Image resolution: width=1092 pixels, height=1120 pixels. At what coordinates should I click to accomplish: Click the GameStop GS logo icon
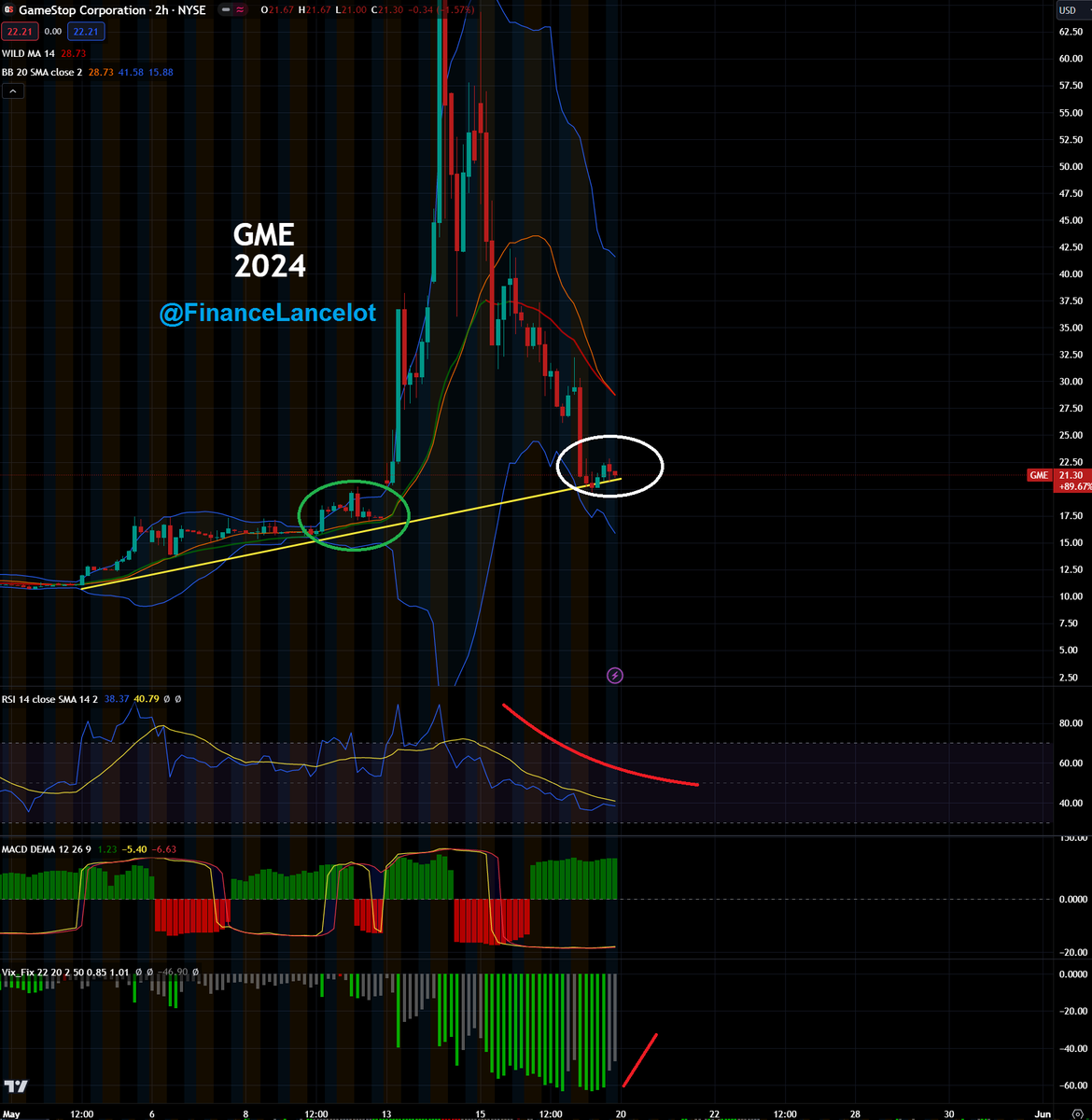(x=9, y=10)
